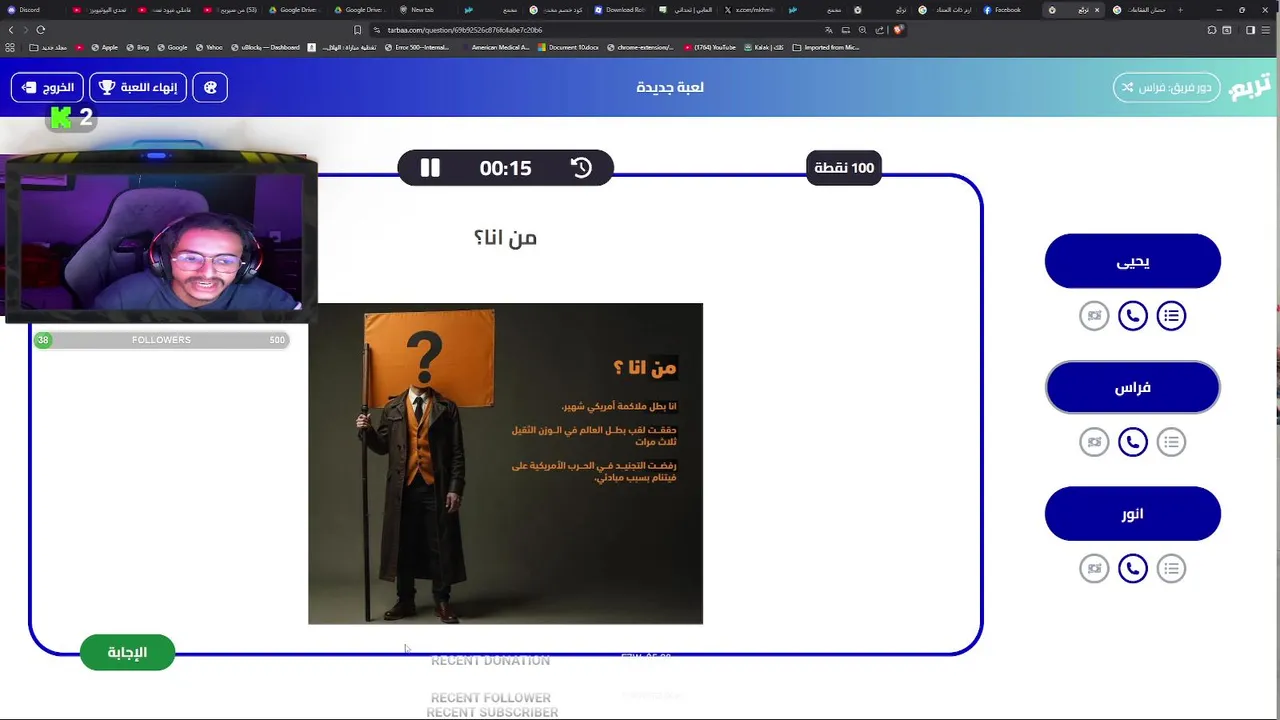The height and width of the screenshot is (720, 1280).
Task: Open the YouTube bookmark in bookmarks bar
Action: [x=710, y=47]
